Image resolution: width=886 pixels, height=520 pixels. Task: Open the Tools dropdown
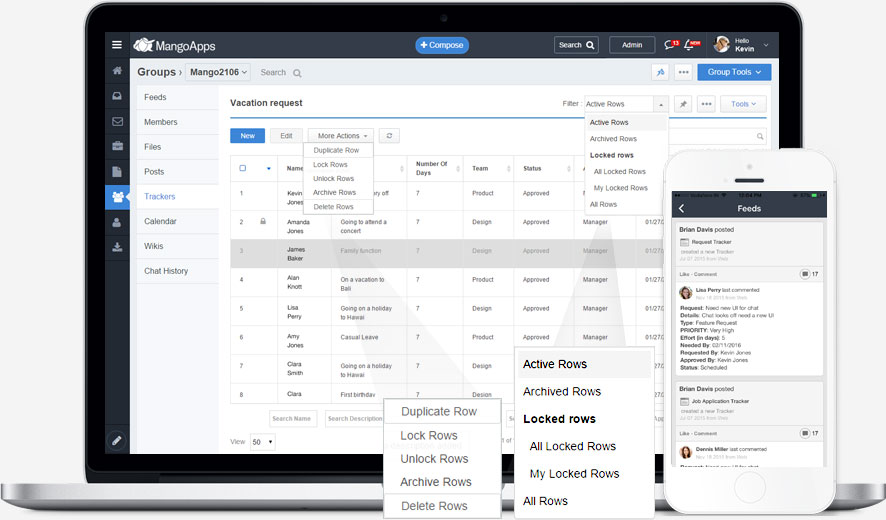[x=743, y=104]
